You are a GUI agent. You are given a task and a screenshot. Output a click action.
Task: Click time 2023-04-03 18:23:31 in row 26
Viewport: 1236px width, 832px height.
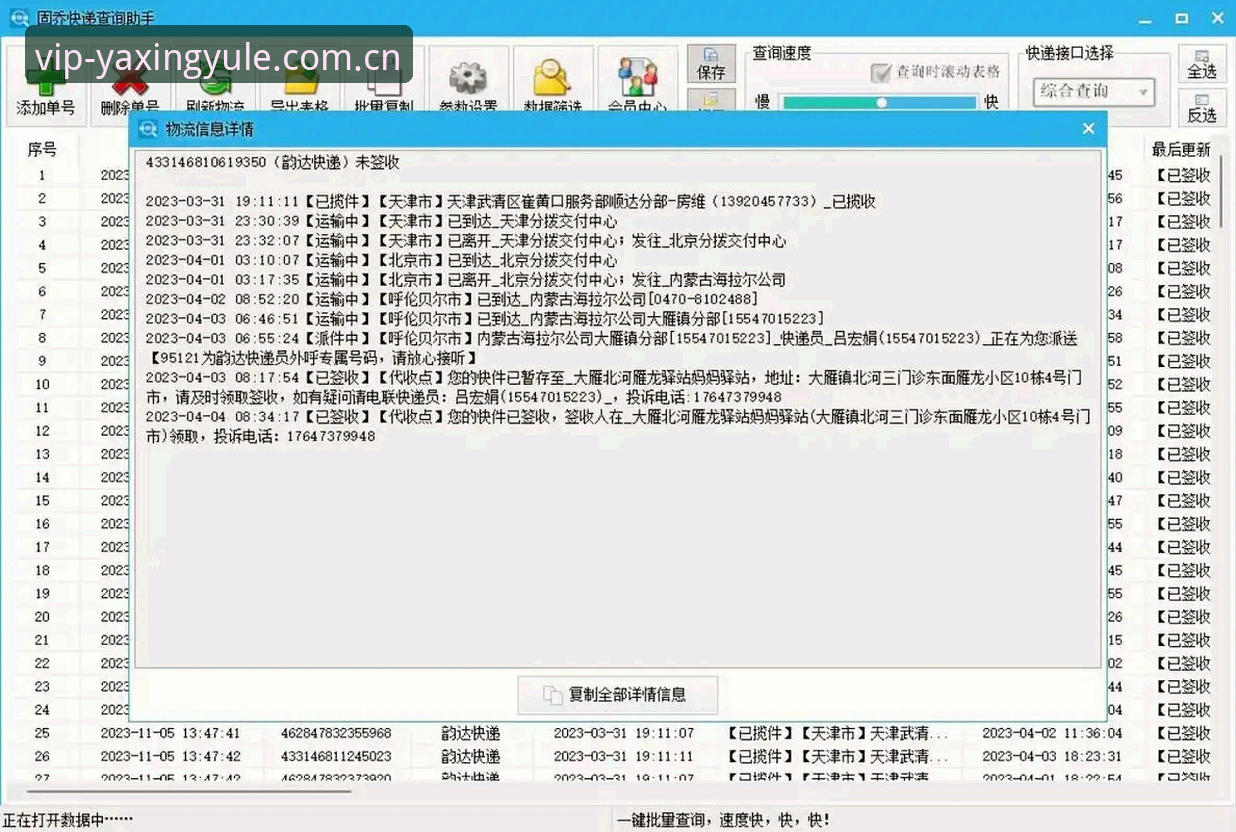point(1052,757)
